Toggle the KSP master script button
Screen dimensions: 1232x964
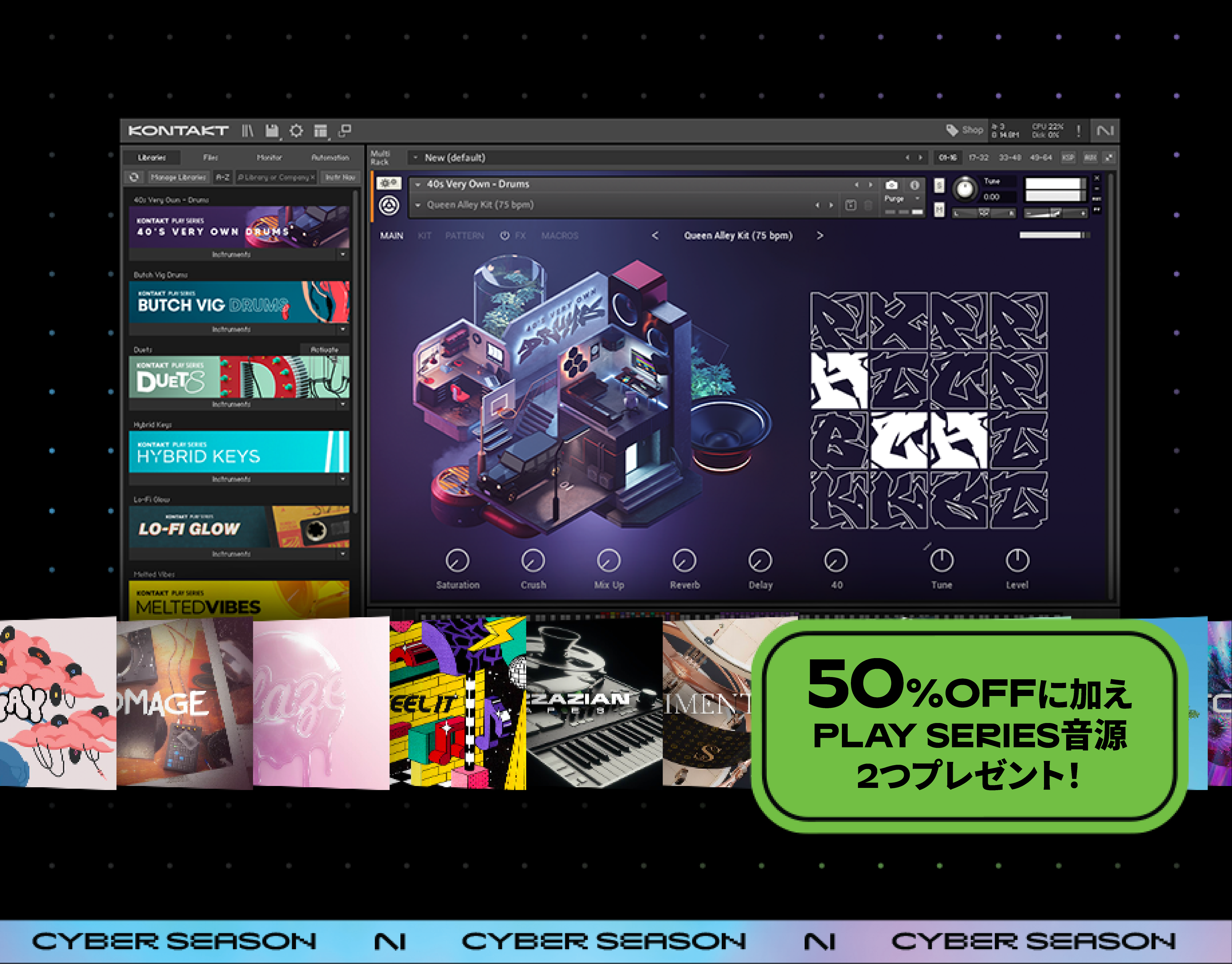pos(1068,157)
